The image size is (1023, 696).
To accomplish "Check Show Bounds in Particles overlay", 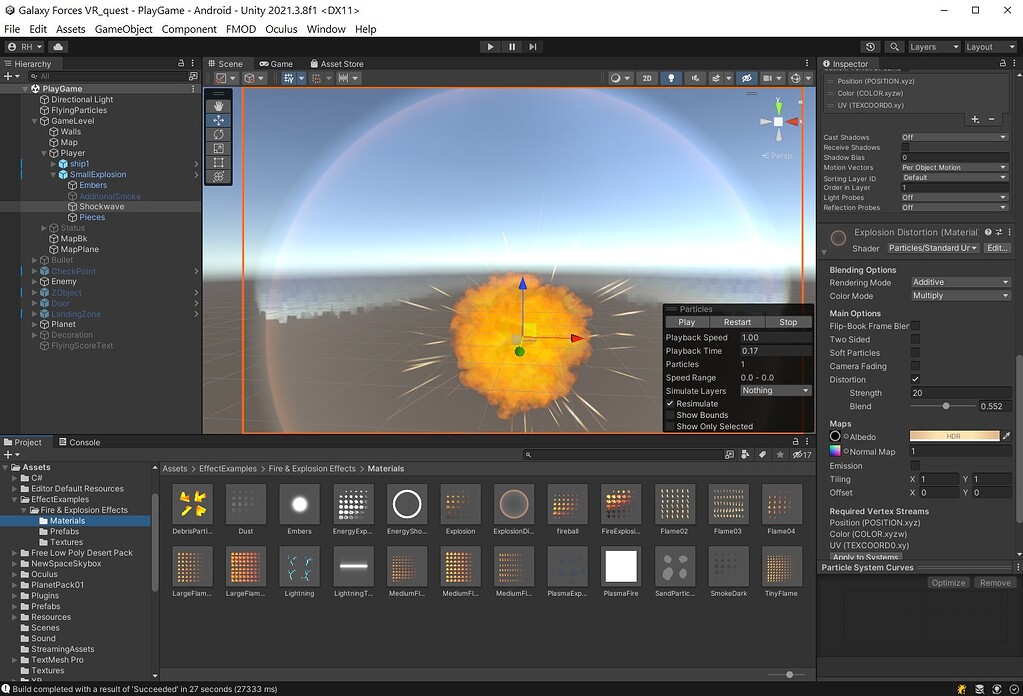I will pyautogui.click(x=670, y=415).
